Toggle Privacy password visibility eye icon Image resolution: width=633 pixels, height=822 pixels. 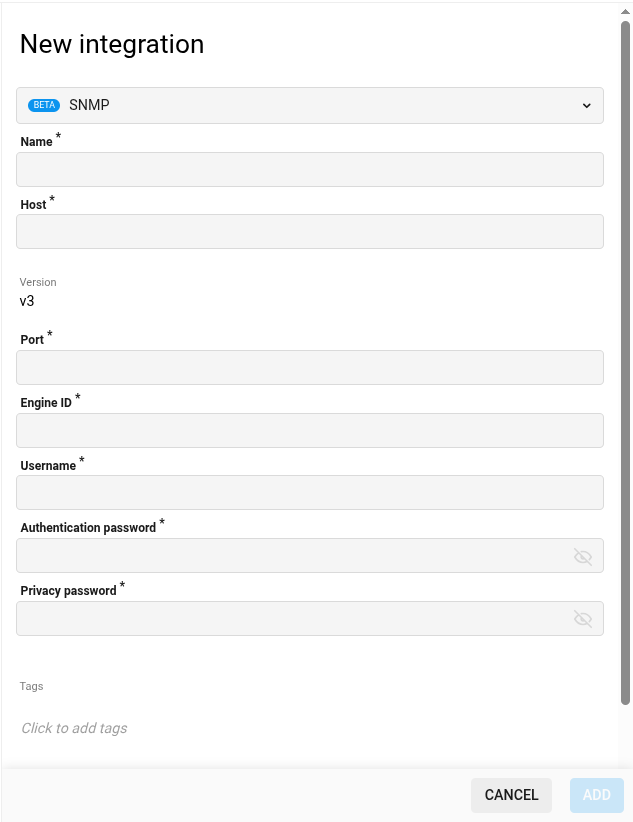tap(583, 618)
